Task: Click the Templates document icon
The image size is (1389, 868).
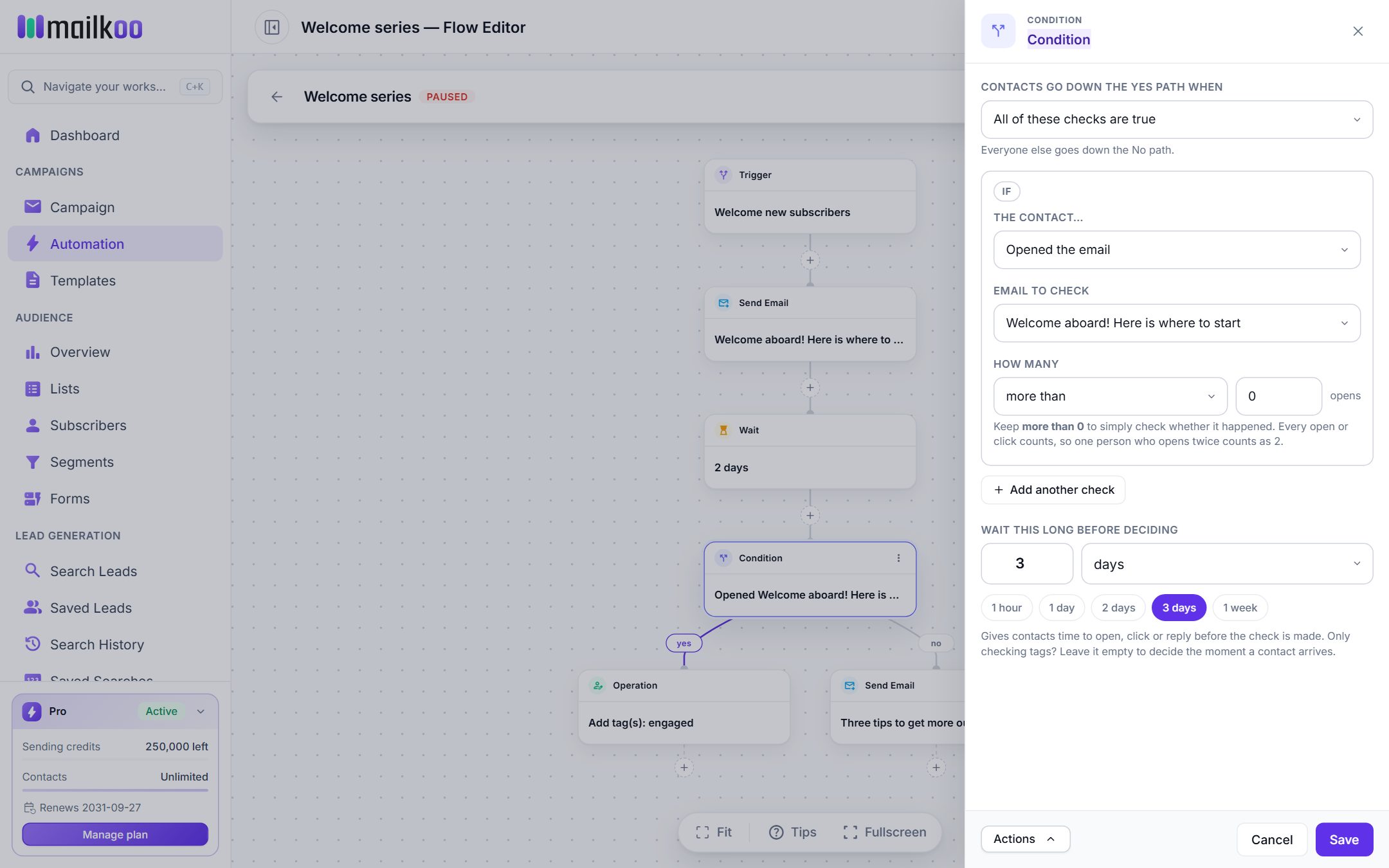Action: 32,280
